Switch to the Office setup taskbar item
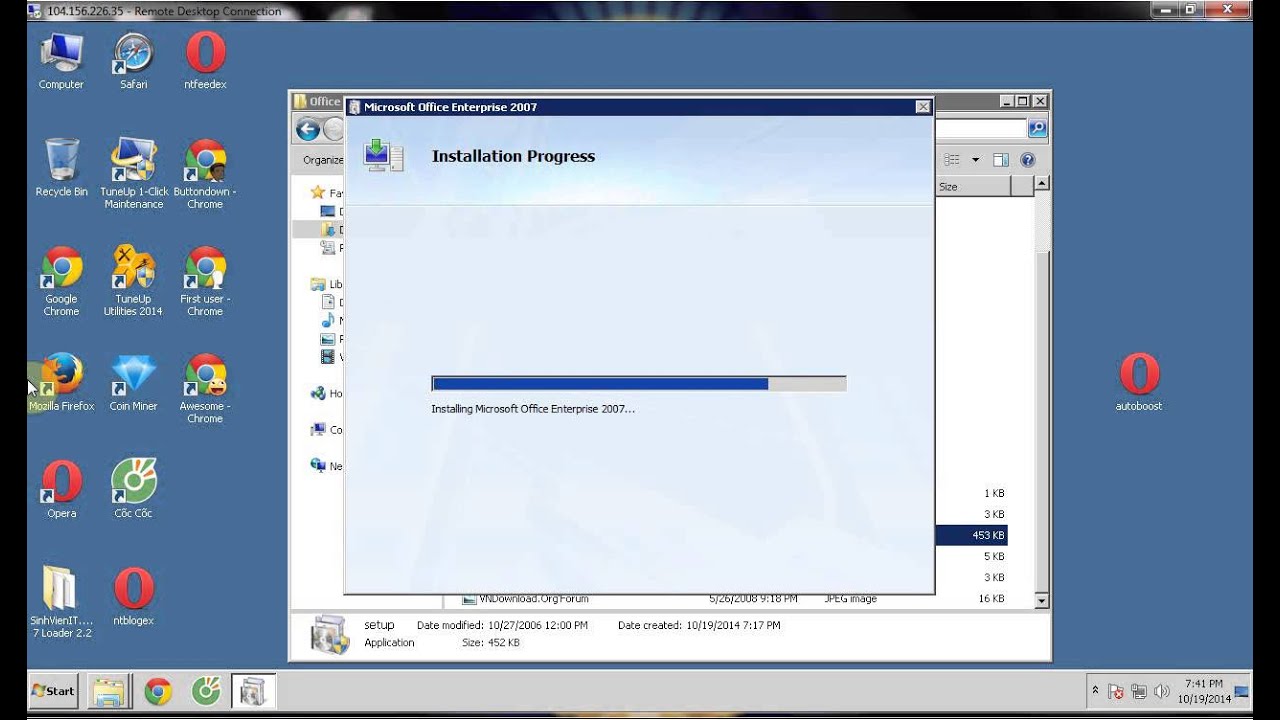The height and width of the screenshot is (720, 1280). [254, 691]
